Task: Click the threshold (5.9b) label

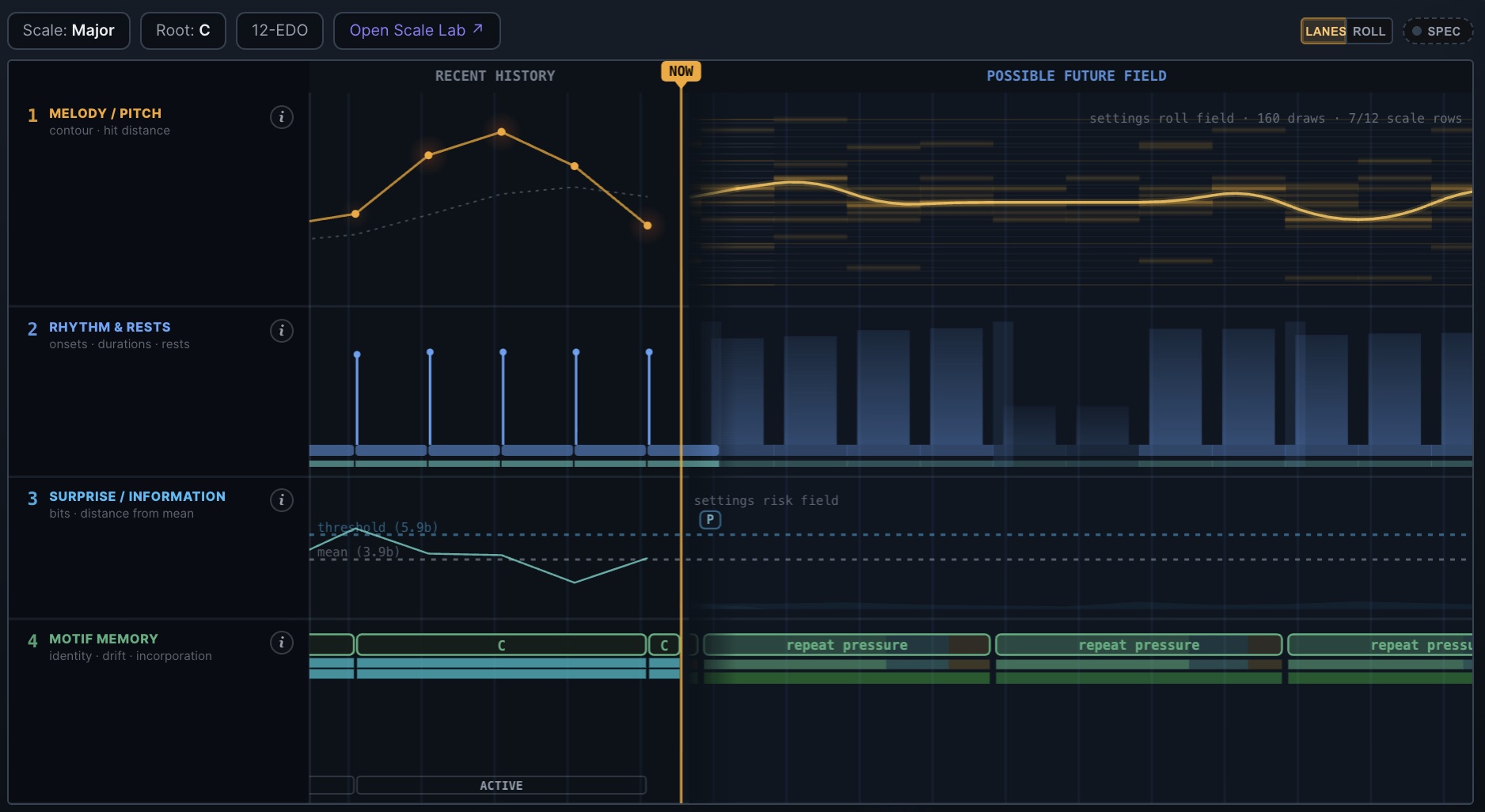Action: [x=378, y=527]
